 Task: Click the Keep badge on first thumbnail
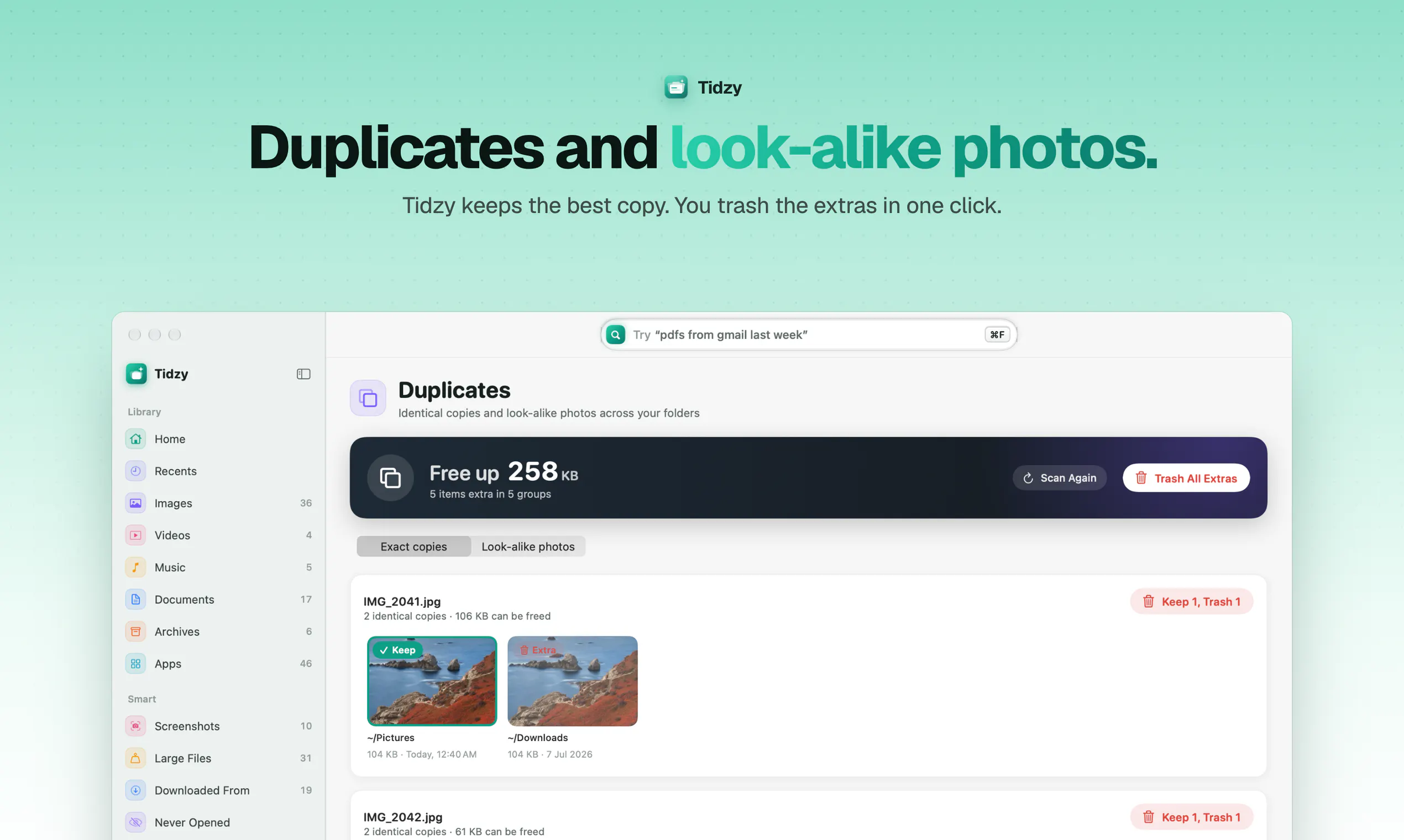click(397, 650)
